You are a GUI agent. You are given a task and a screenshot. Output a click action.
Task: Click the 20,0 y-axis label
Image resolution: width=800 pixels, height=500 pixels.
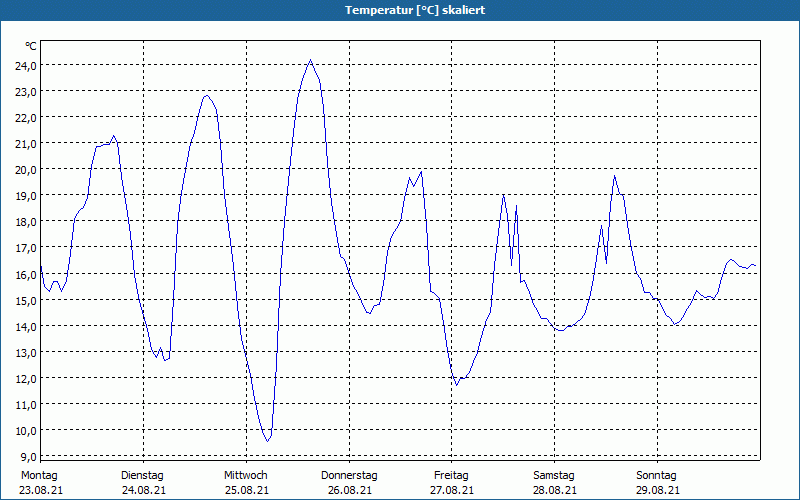(x=26, y=170)
